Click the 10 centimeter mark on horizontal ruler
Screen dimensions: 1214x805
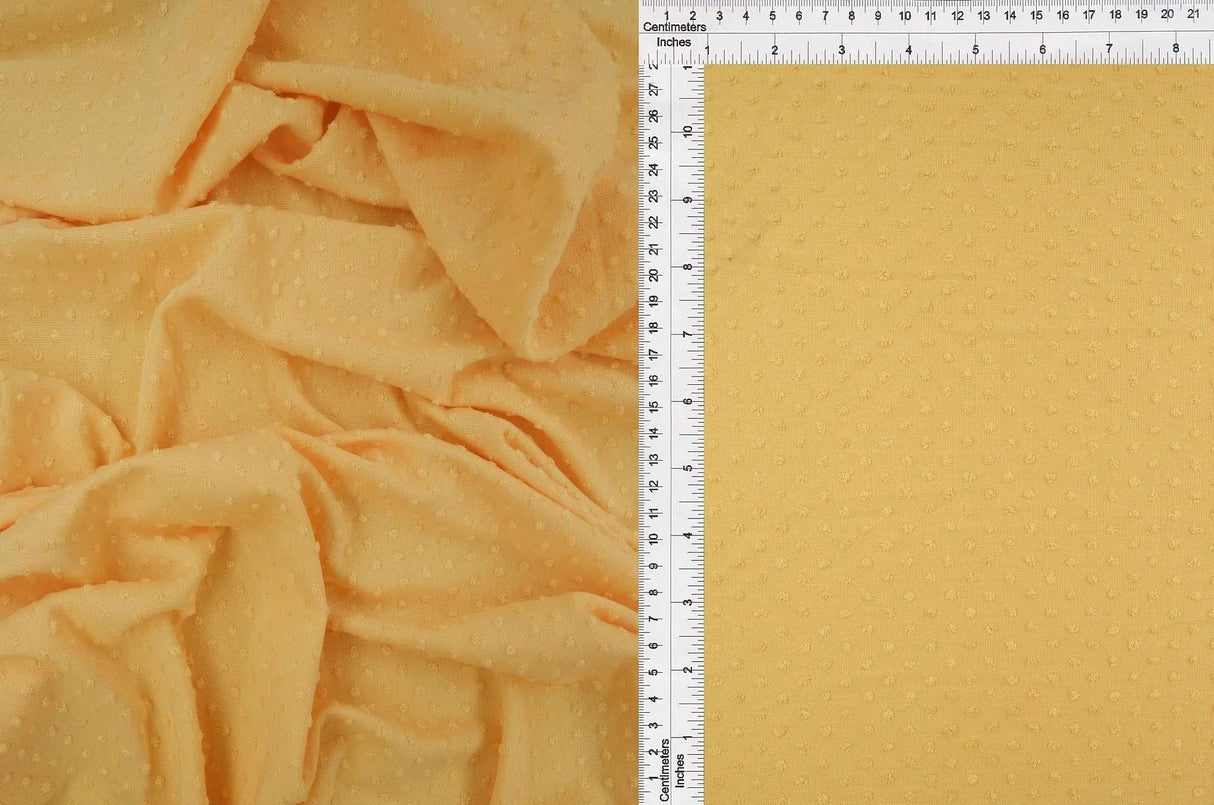click(904, 15)
